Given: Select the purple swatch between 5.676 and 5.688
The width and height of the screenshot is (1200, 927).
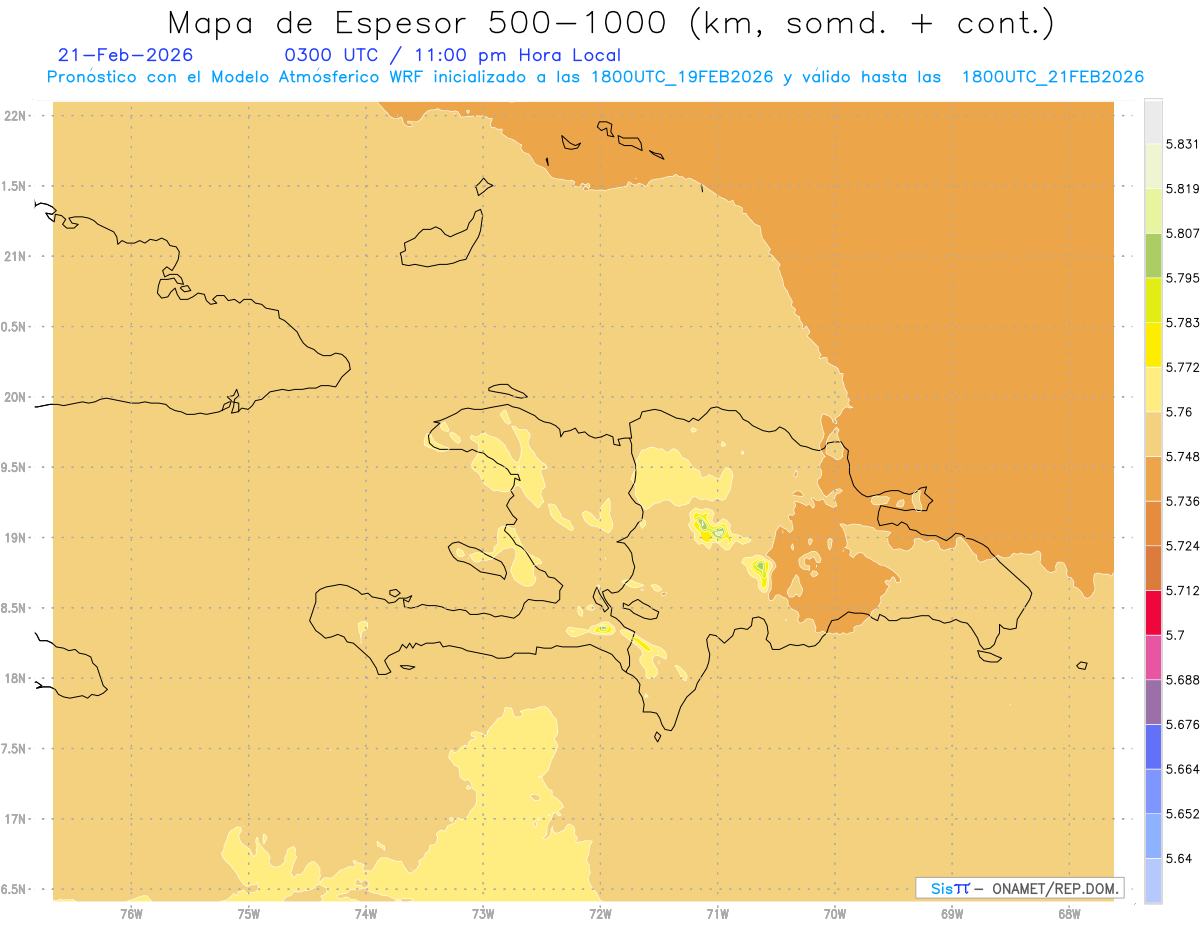Looking at the screenshot, I should [x=1153, y=702].
